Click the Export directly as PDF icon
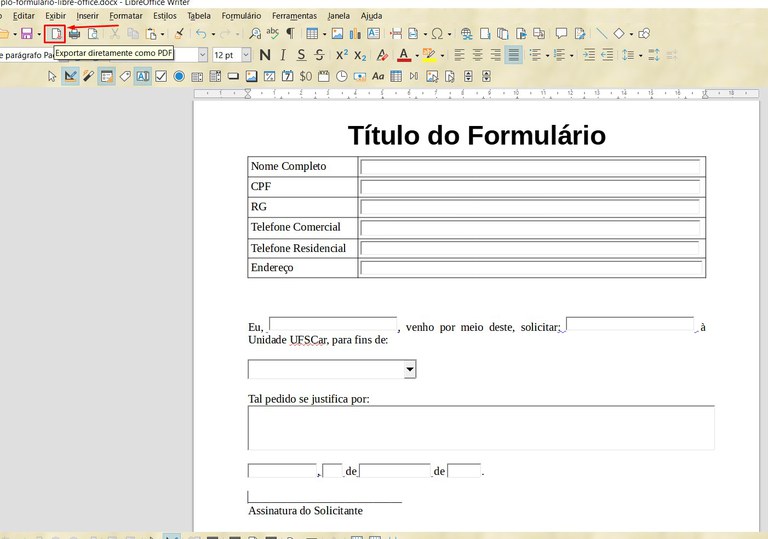The image size is (768, 539). pos(55,34)
